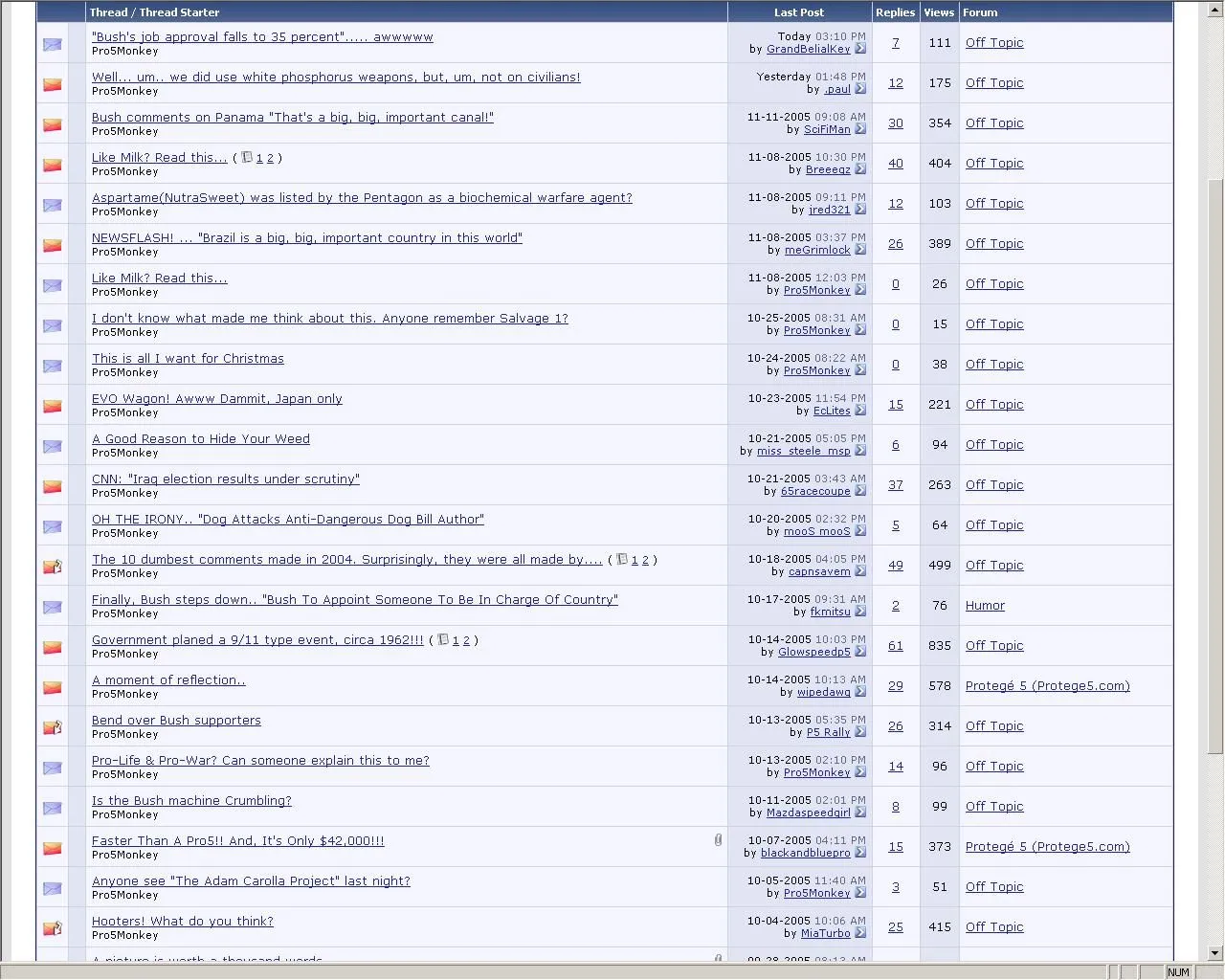The image size is (1225, 980).
Task: Open "CNN: Iraq election results under scrutiny" thread
Action: pyautogui.click(x=225, y=479)
